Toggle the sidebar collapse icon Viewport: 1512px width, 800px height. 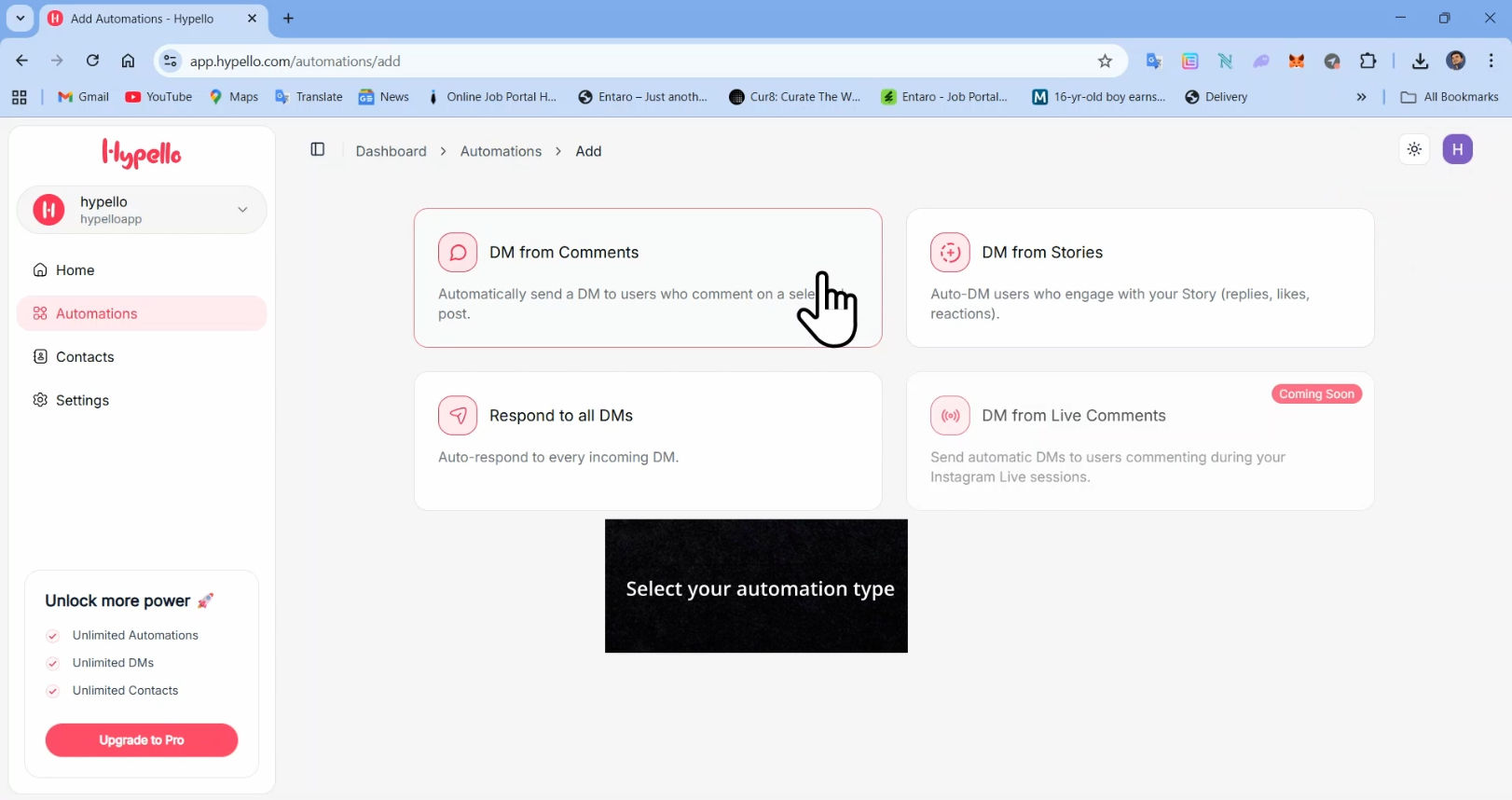pos(317,150)
